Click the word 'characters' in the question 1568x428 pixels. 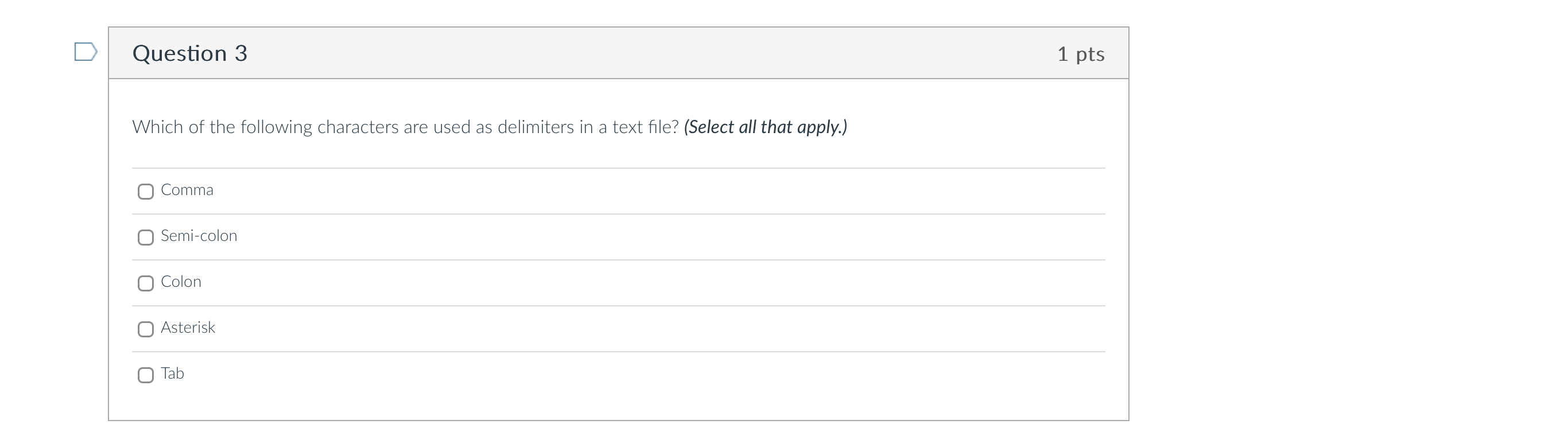[358, 127]
